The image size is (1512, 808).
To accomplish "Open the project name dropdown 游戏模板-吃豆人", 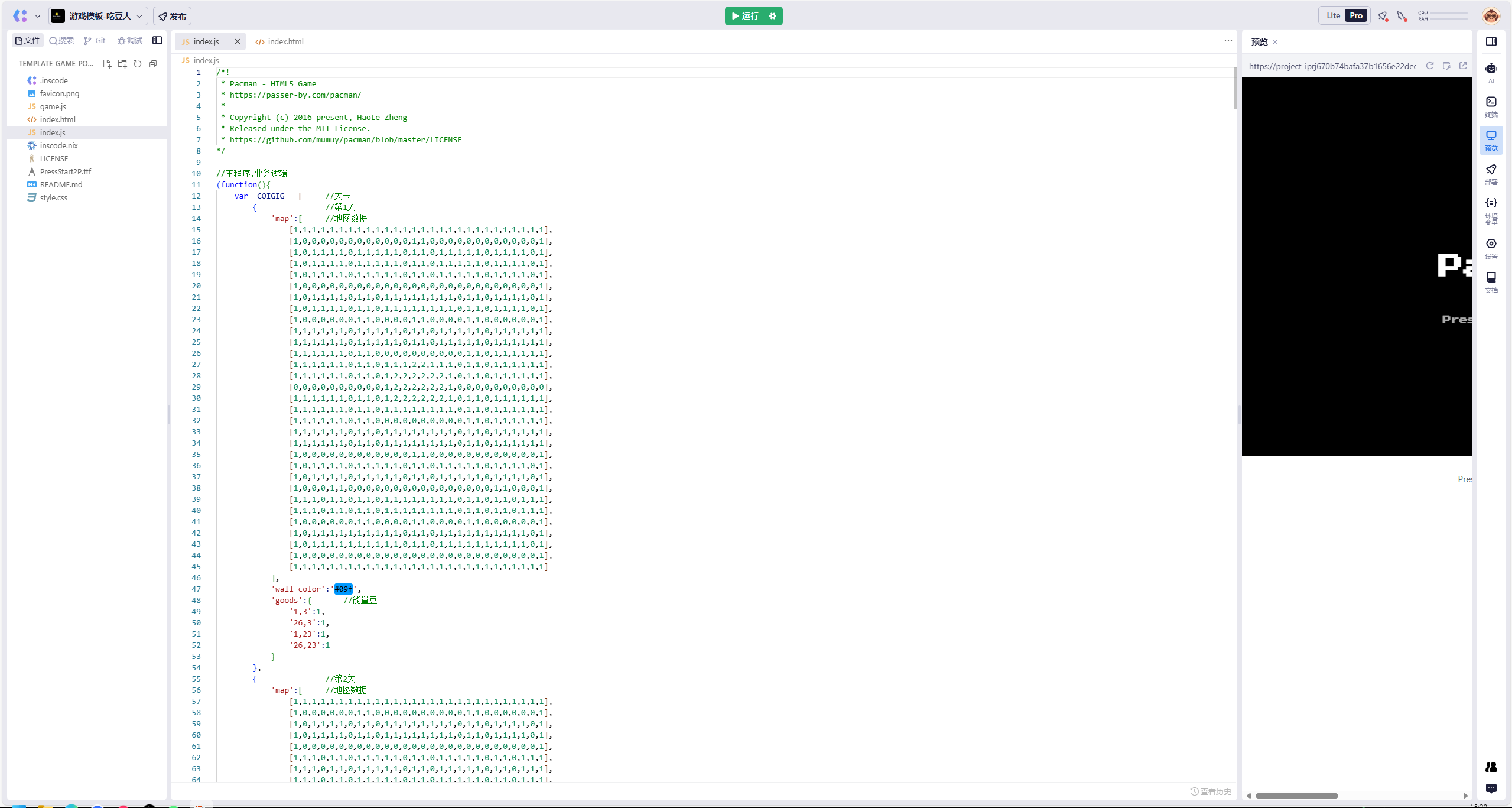I will 98,16.
